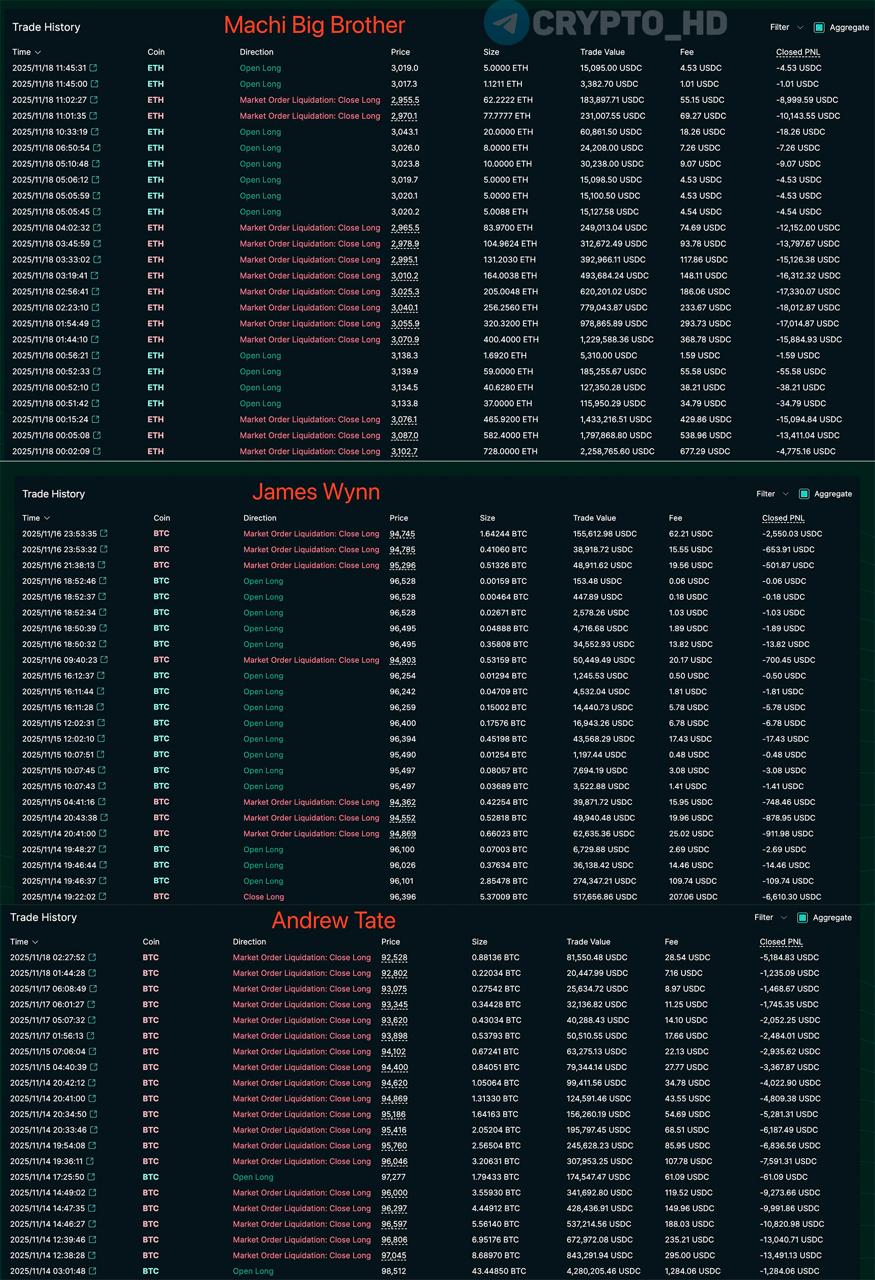This screenshot has width=875, height=1280.
Task: Toggle Aggregate checkbox in James Wynn panel
Action: (x=803, y=494)
